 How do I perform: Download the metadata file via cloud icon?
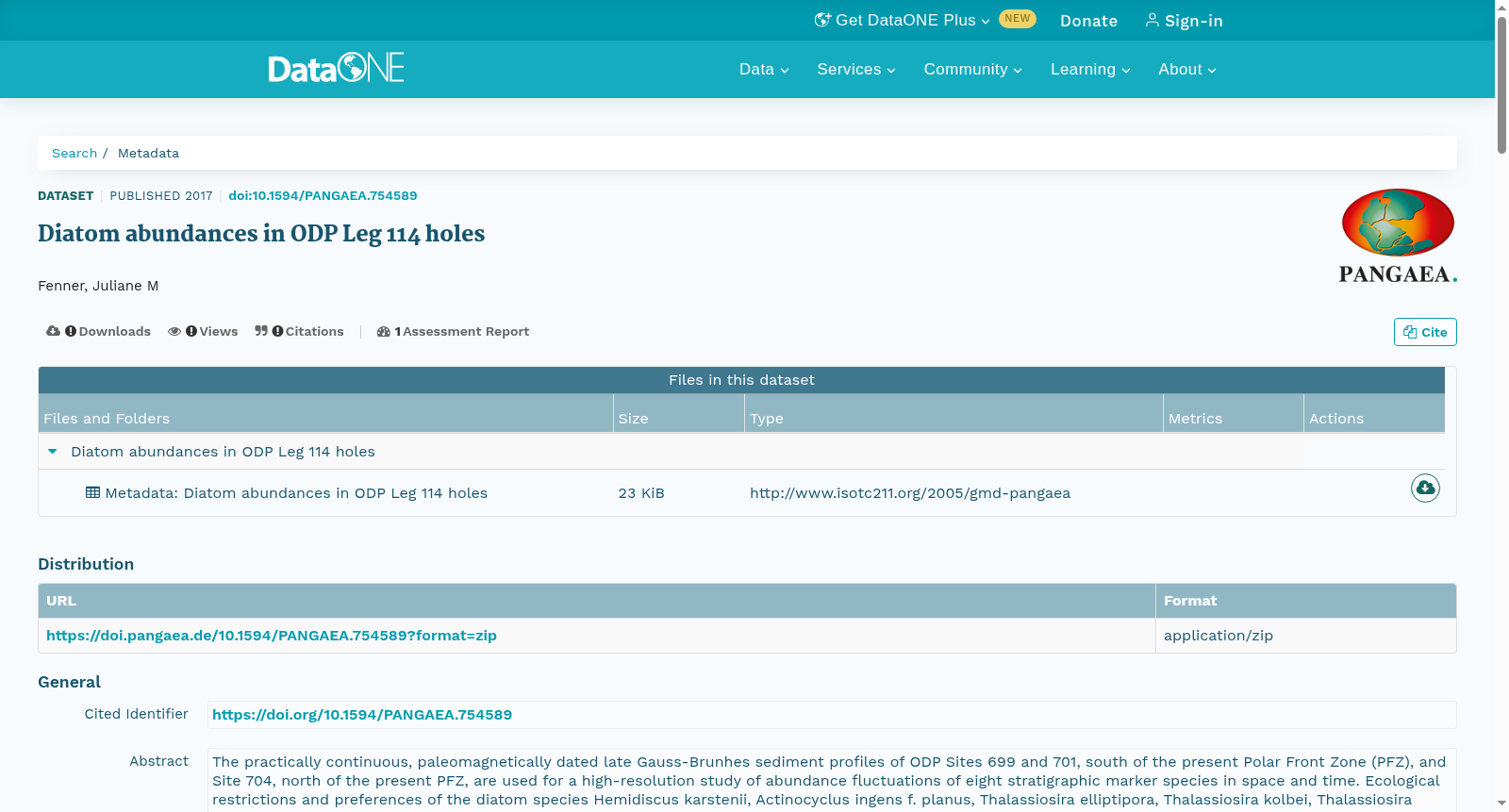click(1425, 488)
